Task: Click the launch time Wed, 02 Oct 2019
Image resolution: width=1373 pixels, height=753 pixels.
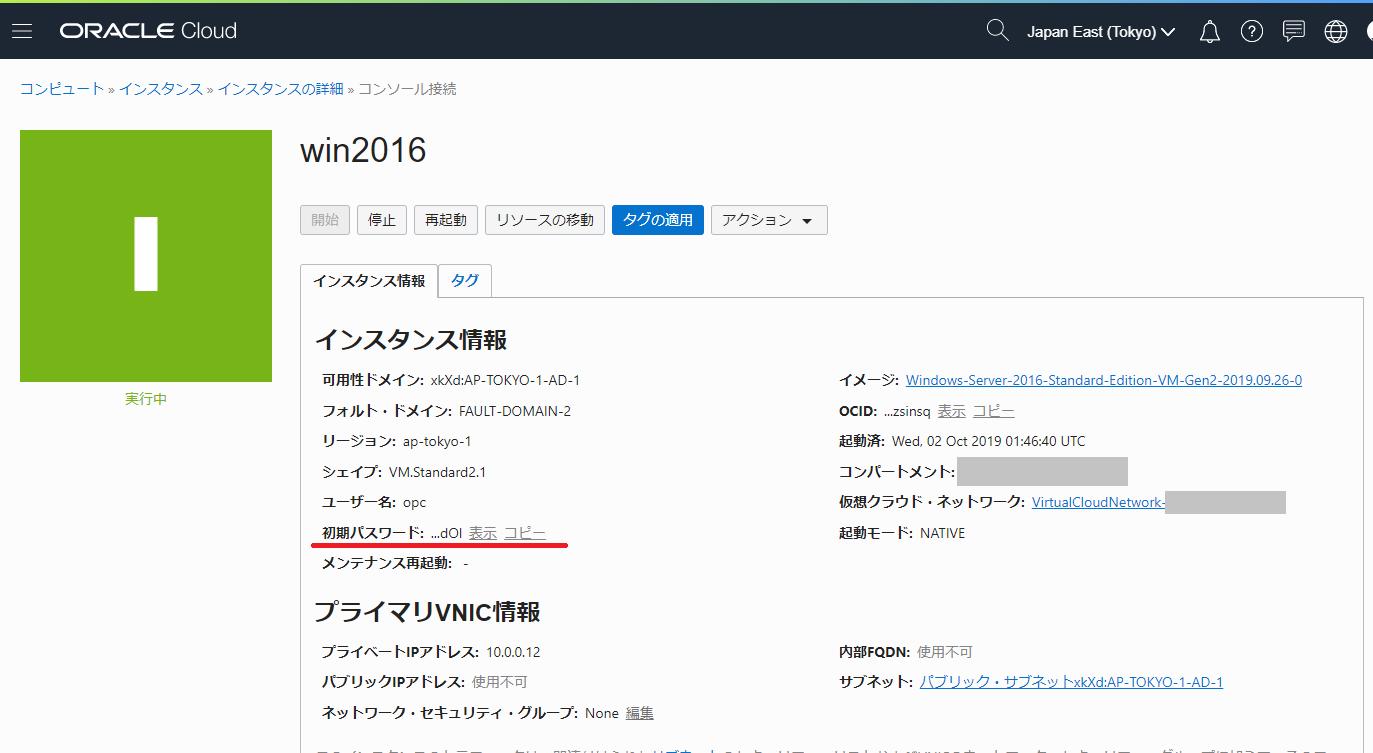Action: pos(988,441)
